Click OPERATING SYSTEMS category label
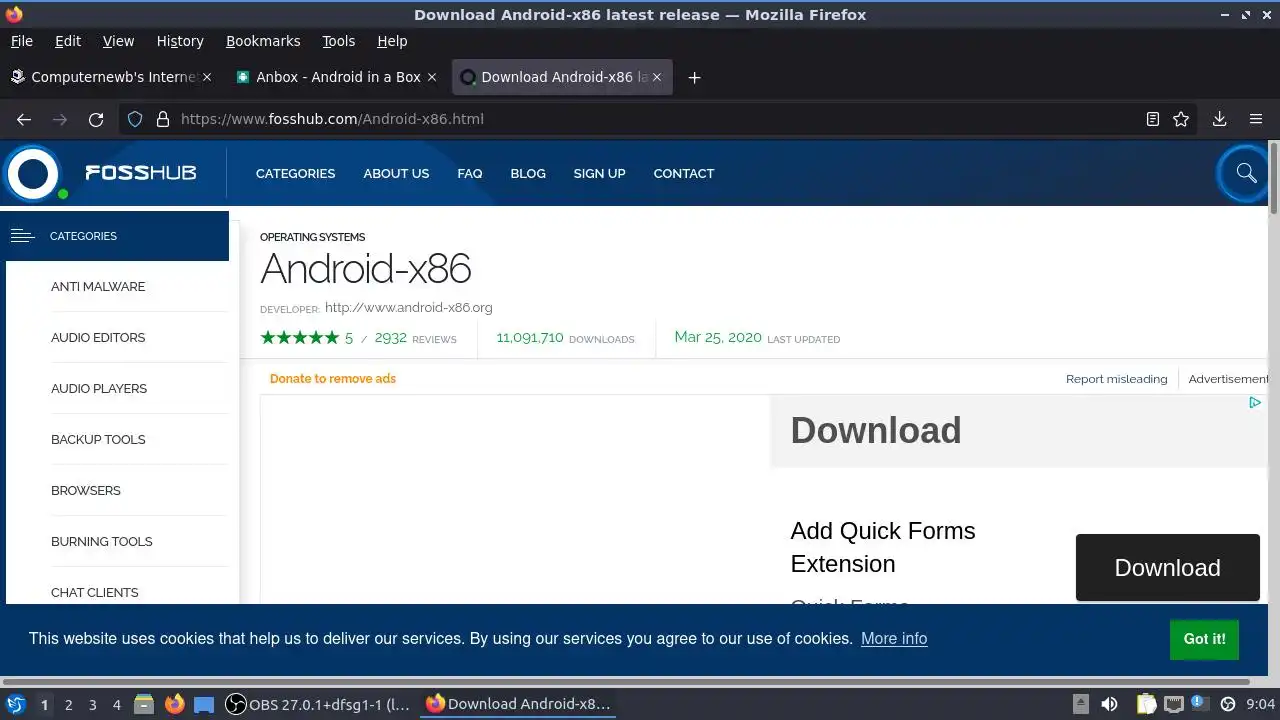 click(x=312, y=237)
